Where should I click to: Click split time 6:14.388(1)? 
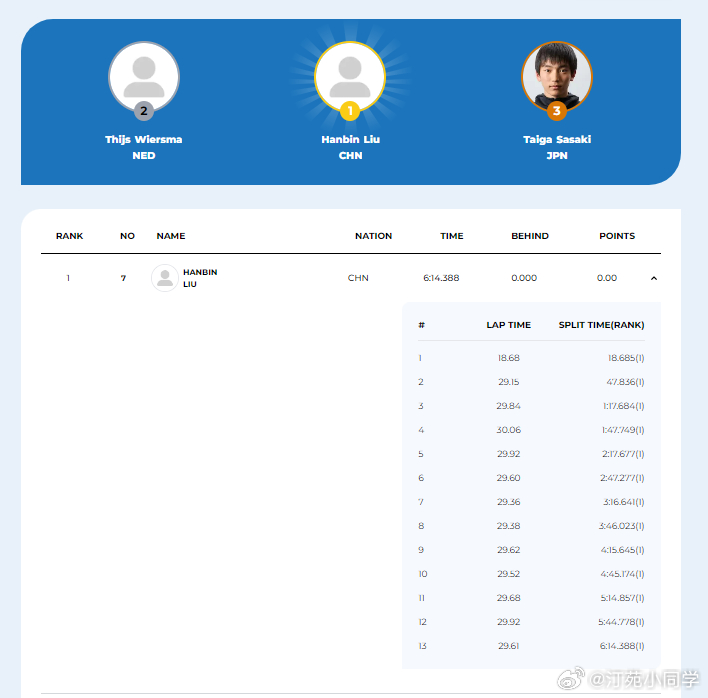pyautogui.click(x=622, y=646)
